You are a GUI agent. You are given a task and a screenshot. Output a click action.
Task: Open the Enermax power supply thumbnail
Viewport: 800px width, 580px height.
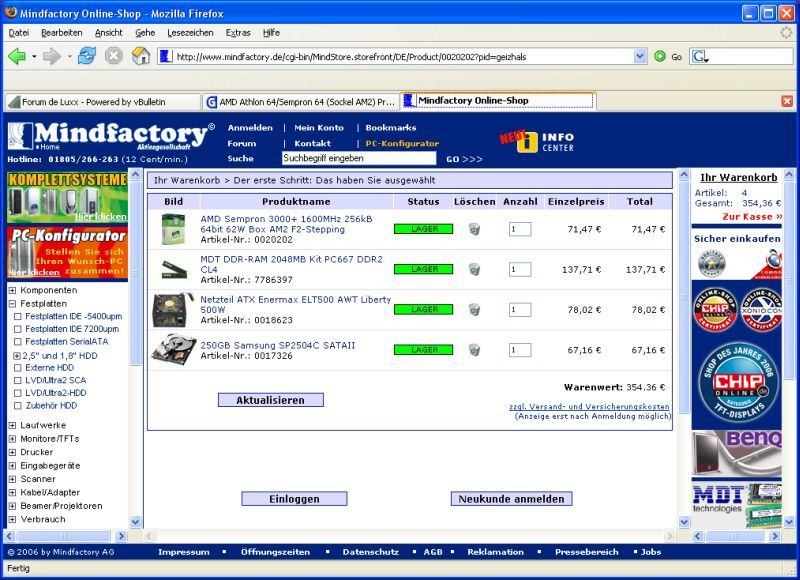click(x=173, y=310)
